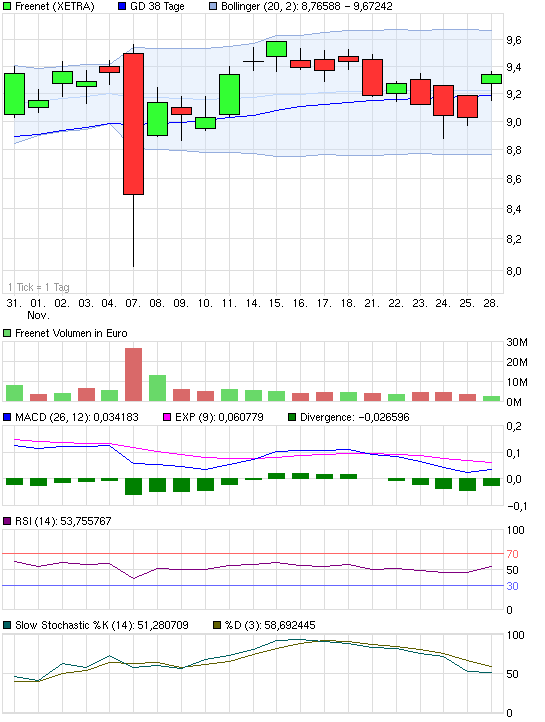
Task: Click the Divergence: -0,026596 label
Action: 355,417
